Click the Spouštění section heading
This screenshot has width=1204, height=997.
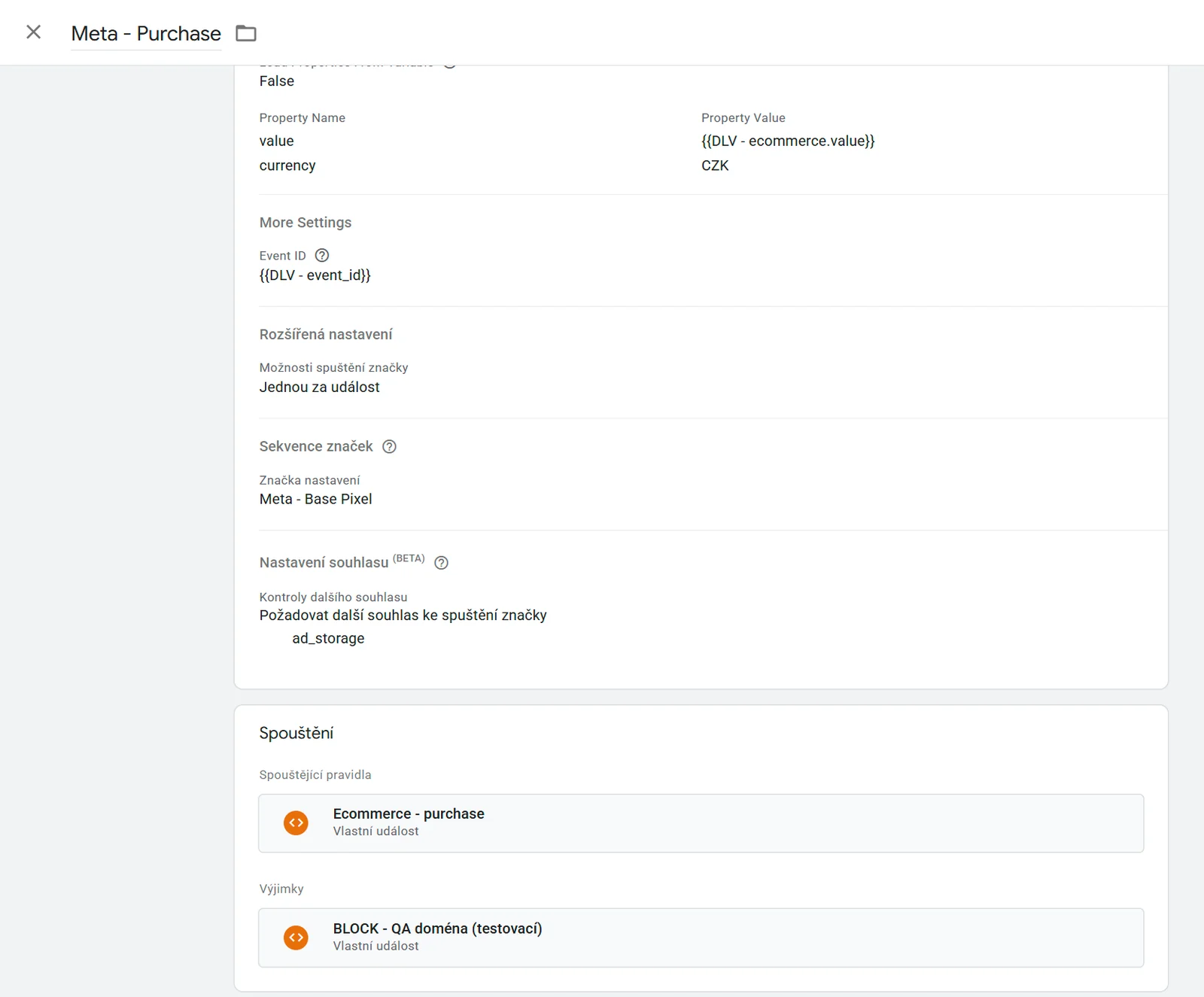click(x=296, y=733)
